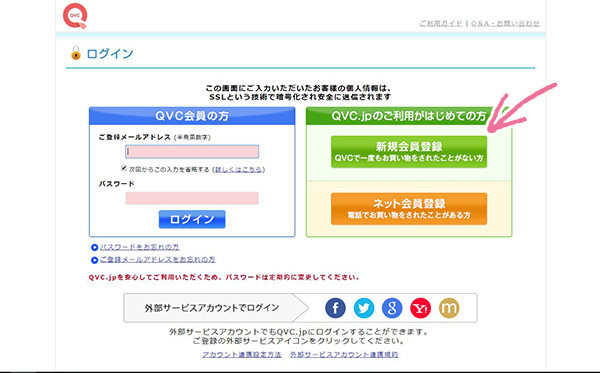This screenshot has width=600, height=373.
Task: Log in with mixi icon
Action: pos(448,308)
